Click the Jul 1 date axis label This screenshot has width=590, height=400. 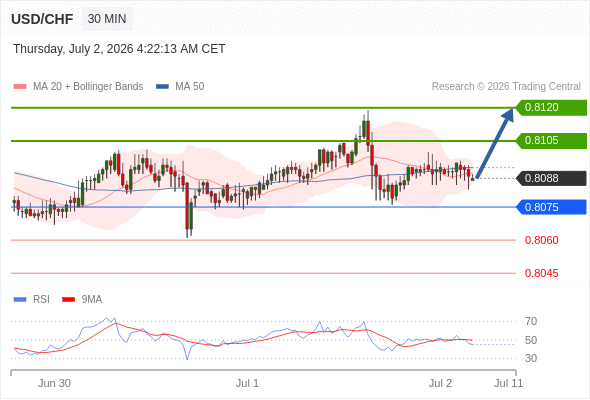[247, 383]
